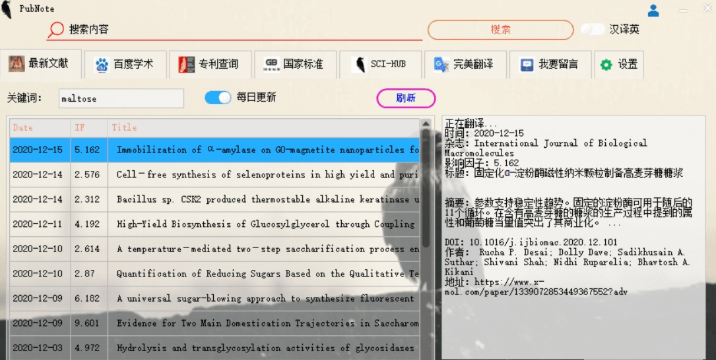Click the literature table vertical scrollbar thumb
Image resolution: width=716 pixels, height=360 pixels.
(x=426, y=189)
